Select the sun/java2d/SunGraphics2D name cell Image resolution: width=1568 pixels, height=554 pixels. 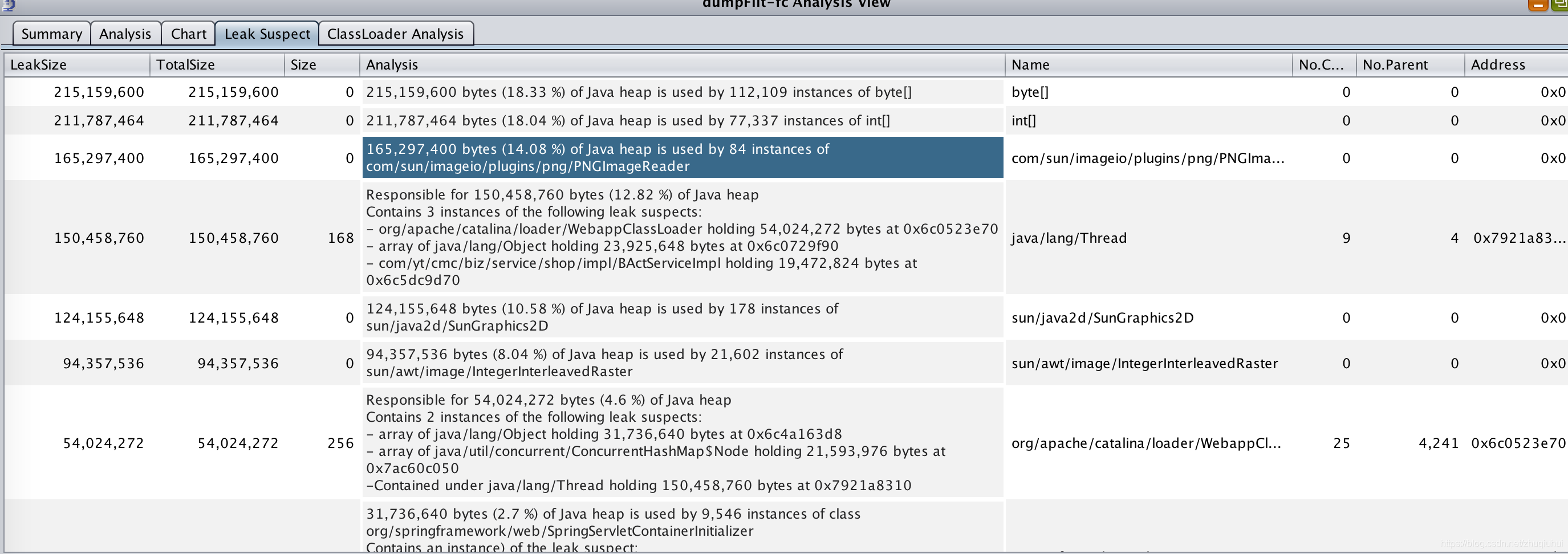(1149, 318)
